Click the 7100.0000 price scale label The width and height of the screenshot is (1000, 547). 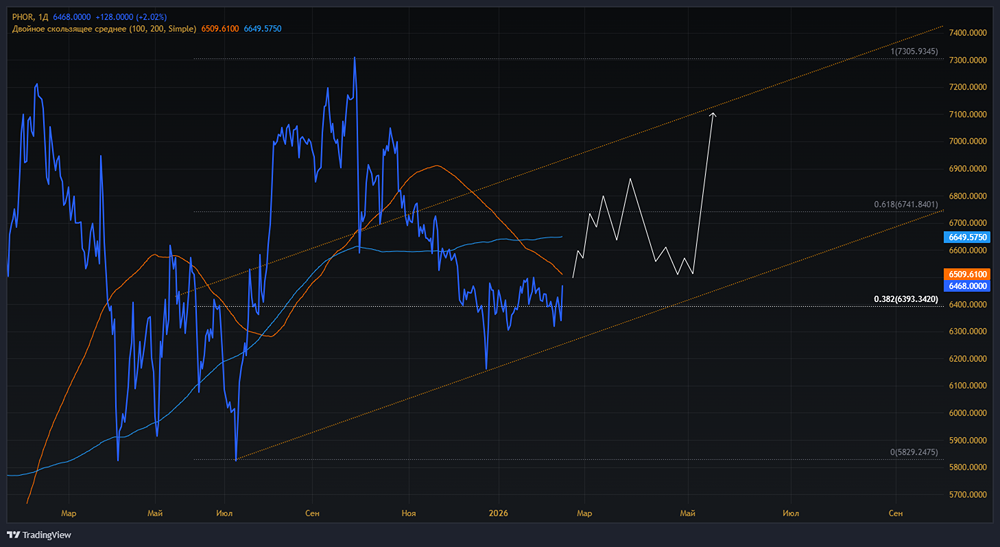[x=967, y=114]
